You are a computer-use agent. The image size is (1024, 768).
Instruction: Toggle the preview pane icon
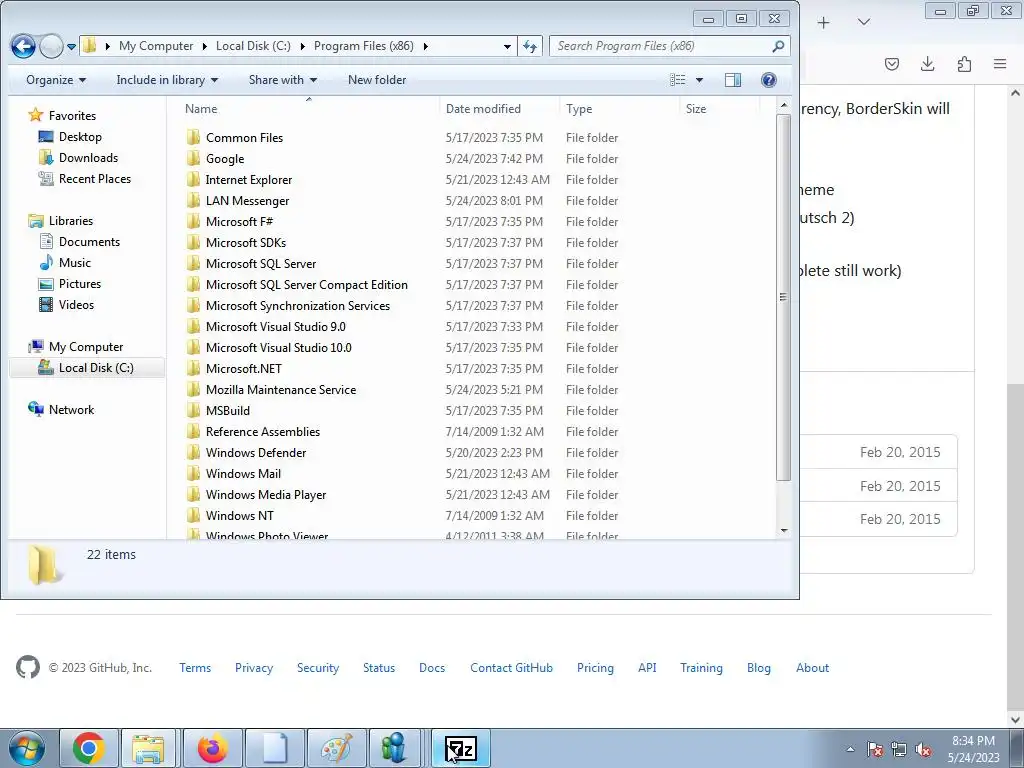coord(733,80)
